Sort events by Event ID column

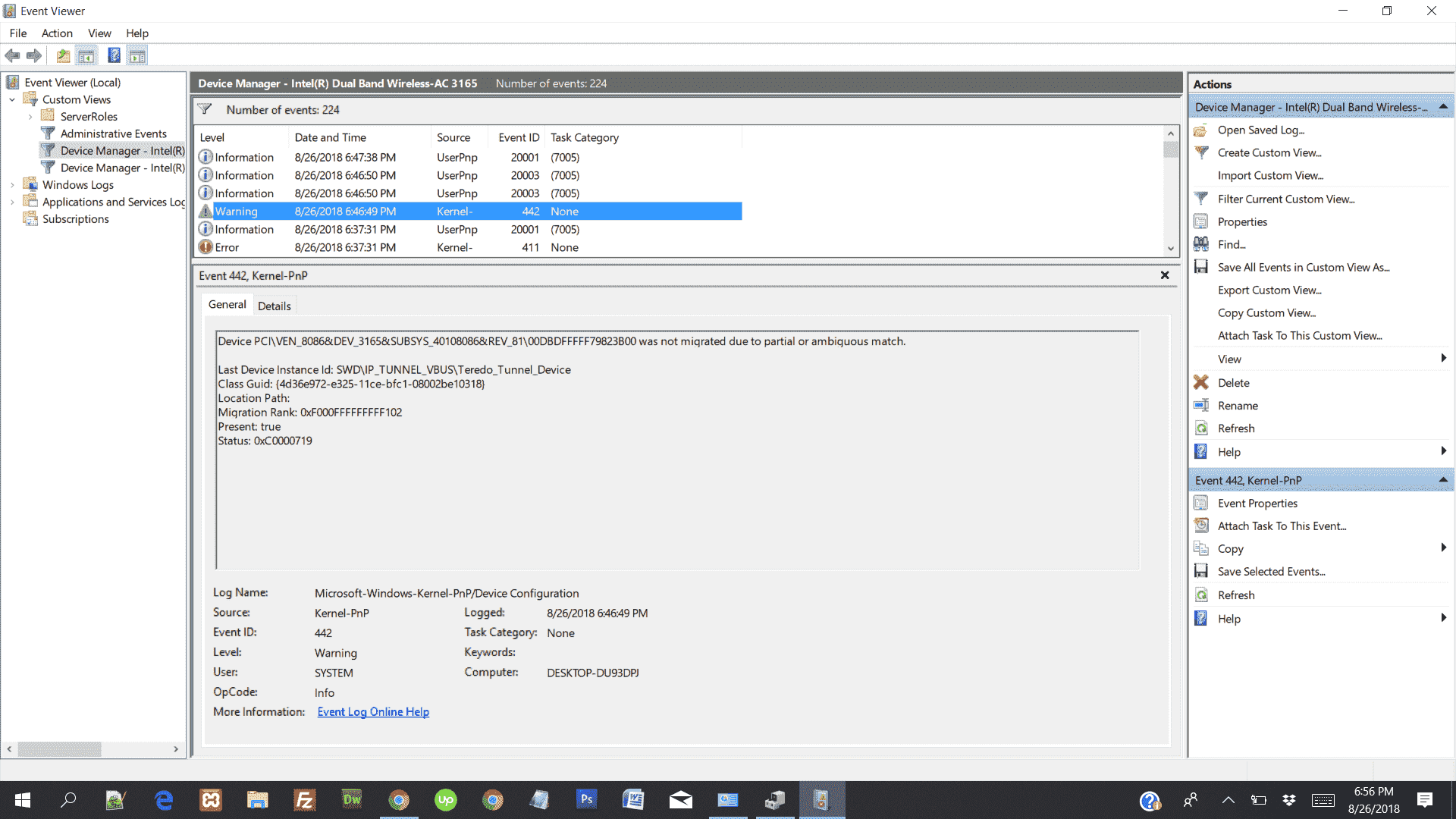click(518, 137)
